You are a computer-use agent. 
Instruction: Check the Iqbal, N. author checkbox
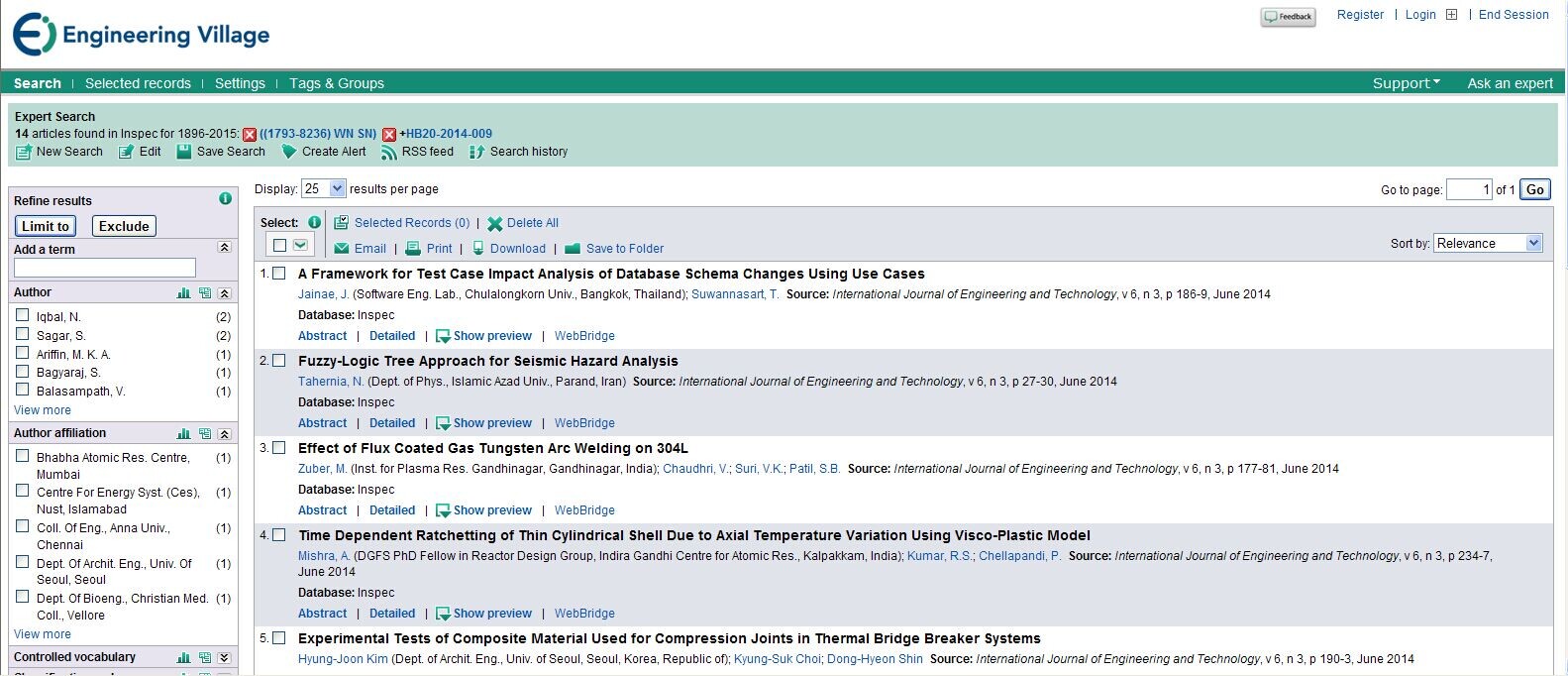(x=23, y=315)
